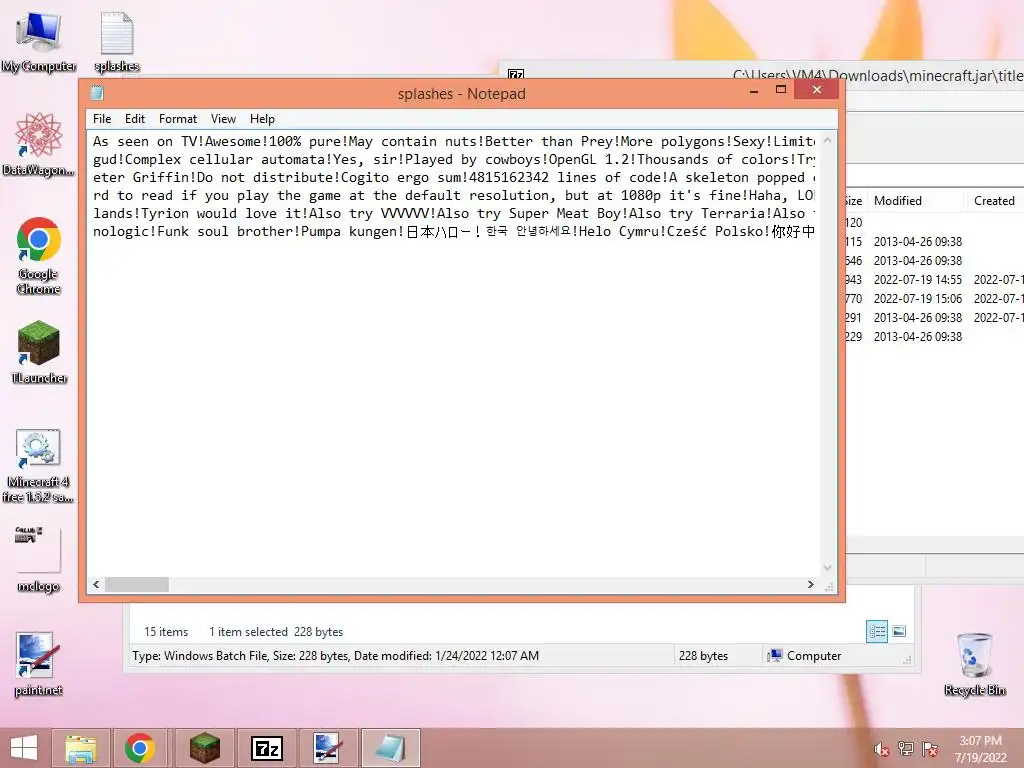This screenshot has height=768, width=1024.
Task: Click the Computer label in Explorer status bar
Action: [814, 656]
